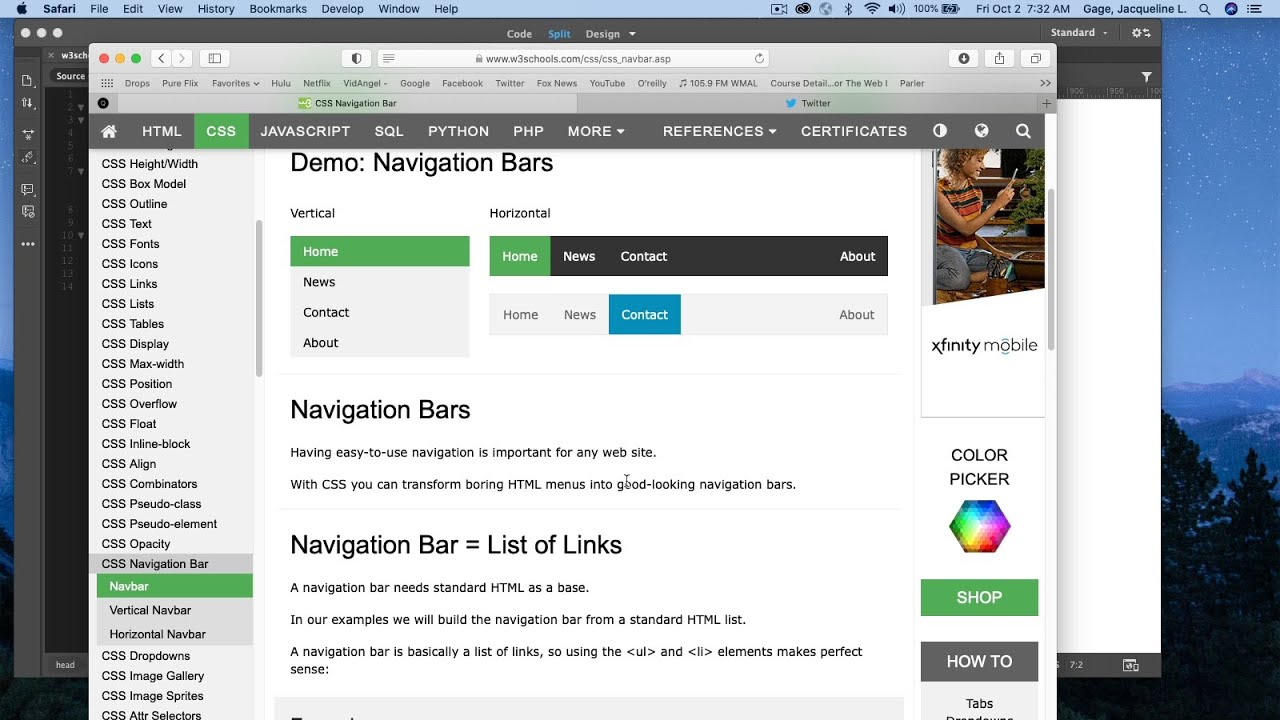Image resolution: width=1280 pixels, height=720 pixels.
Task: Expand hidden bookmarks double chevron
Action: 1045,84
